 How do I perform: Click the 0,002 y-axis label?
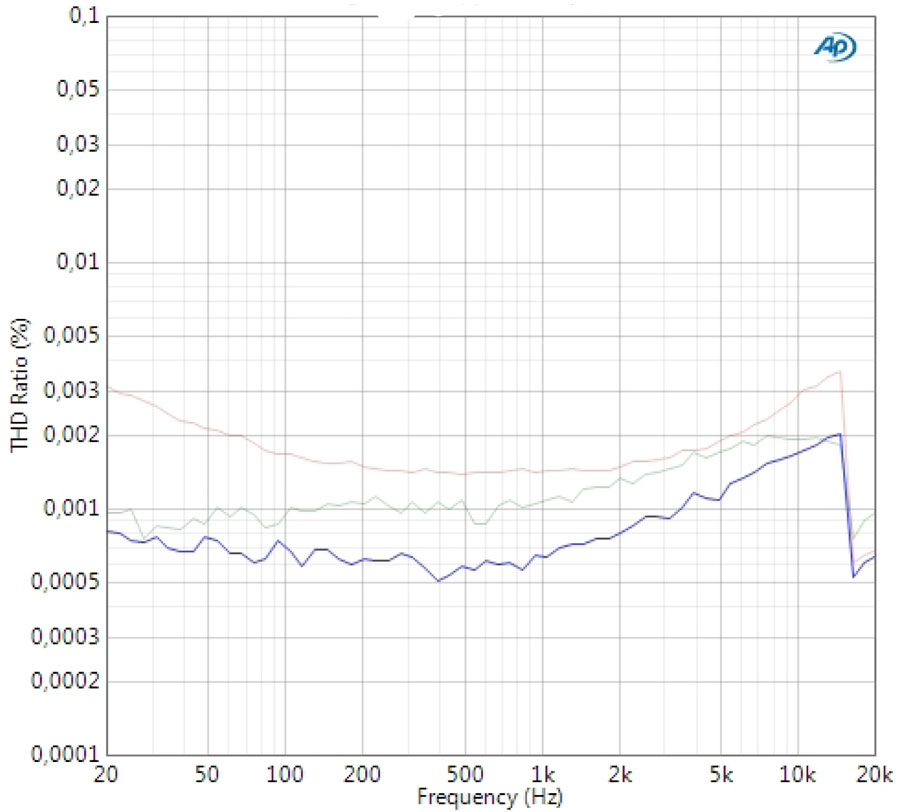tap(72, 435)
